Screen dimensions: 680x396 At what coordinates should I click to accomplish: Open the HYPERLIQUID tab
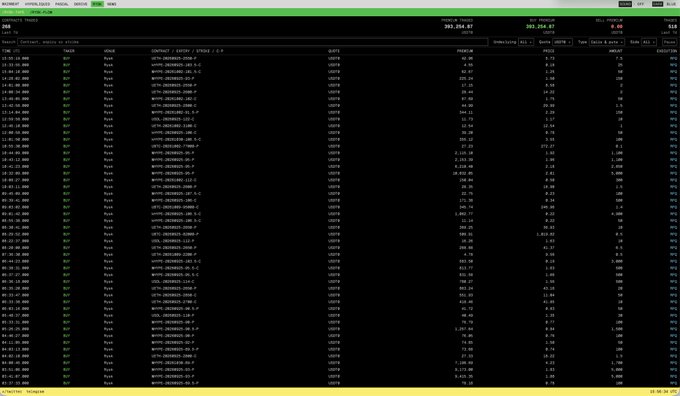click(x=37, y=4)
